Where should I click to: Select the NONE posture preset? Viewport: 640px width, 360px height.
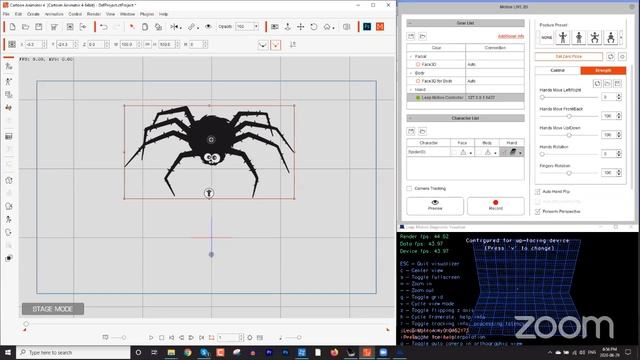[547, 37]
